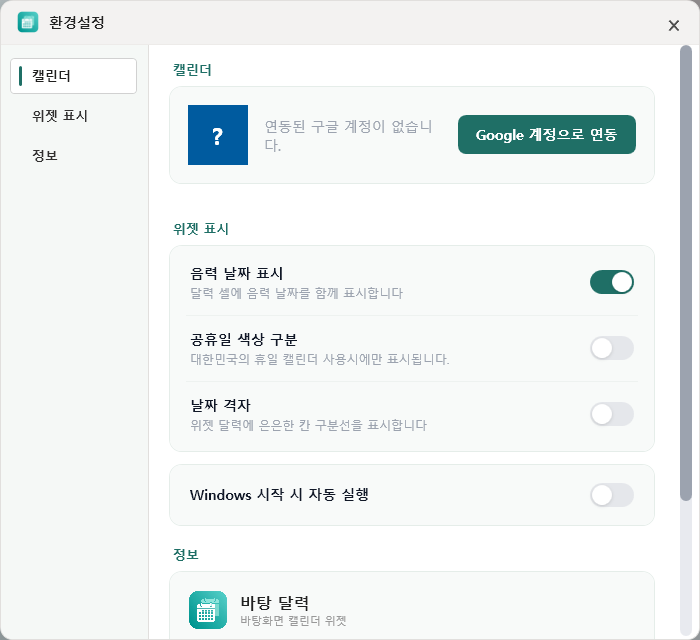This screenshot has width=700, height=640.
Task: Click the 바탕화면 캘린더 위젯 subtitle
Action: (293, 621)
